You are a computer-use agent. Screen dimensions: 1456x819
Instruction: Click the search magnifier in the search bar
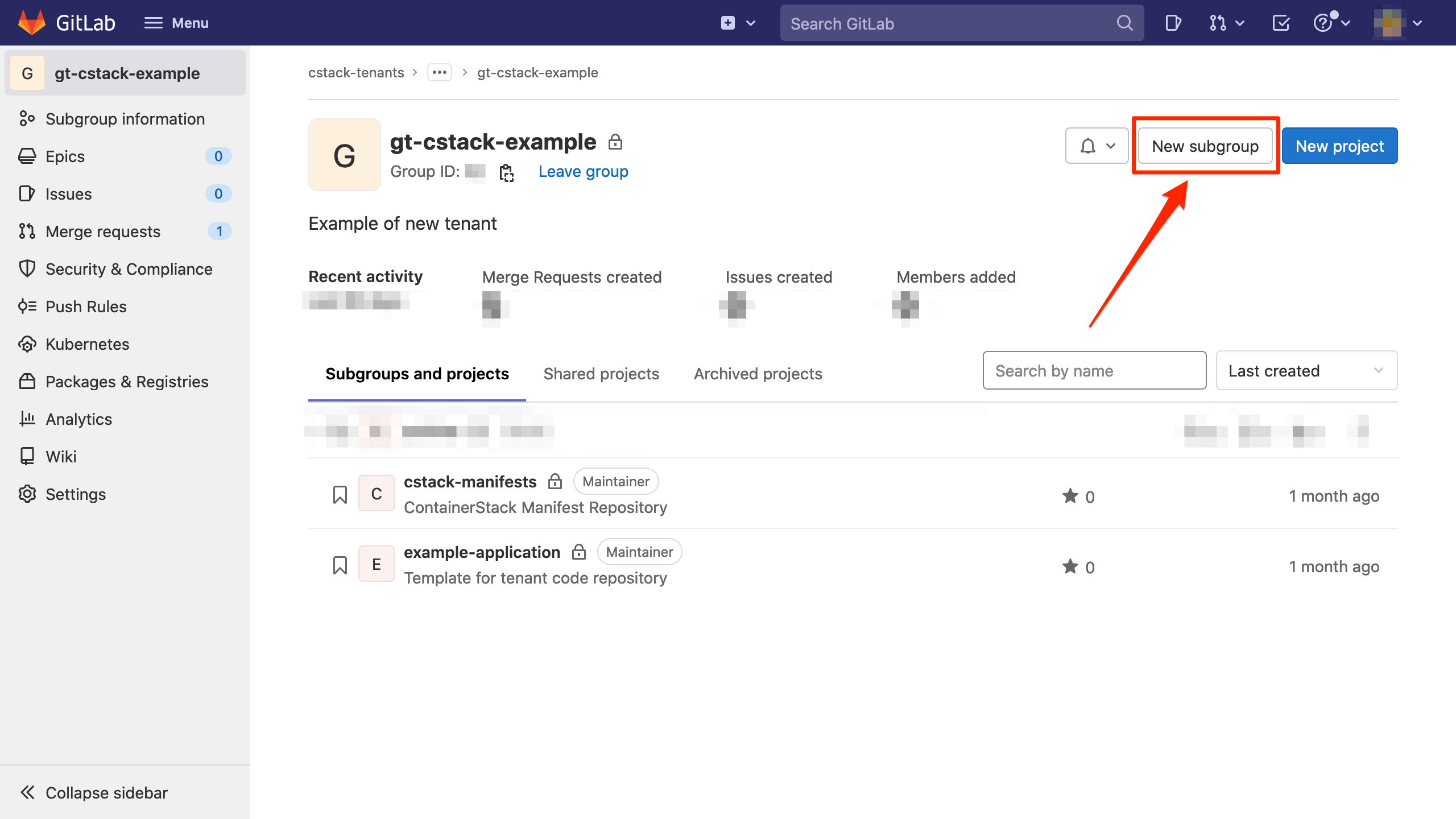point(1124,23)
